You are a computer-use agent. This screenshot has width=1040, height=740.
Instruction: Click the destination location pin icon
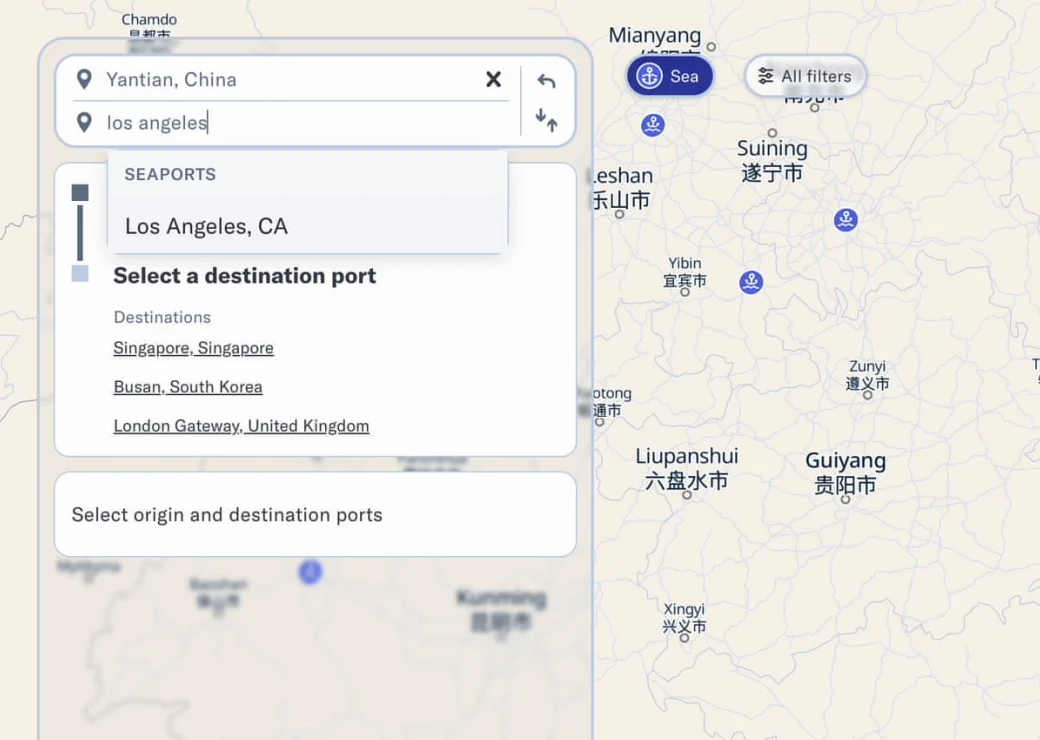tap(84, 123)
